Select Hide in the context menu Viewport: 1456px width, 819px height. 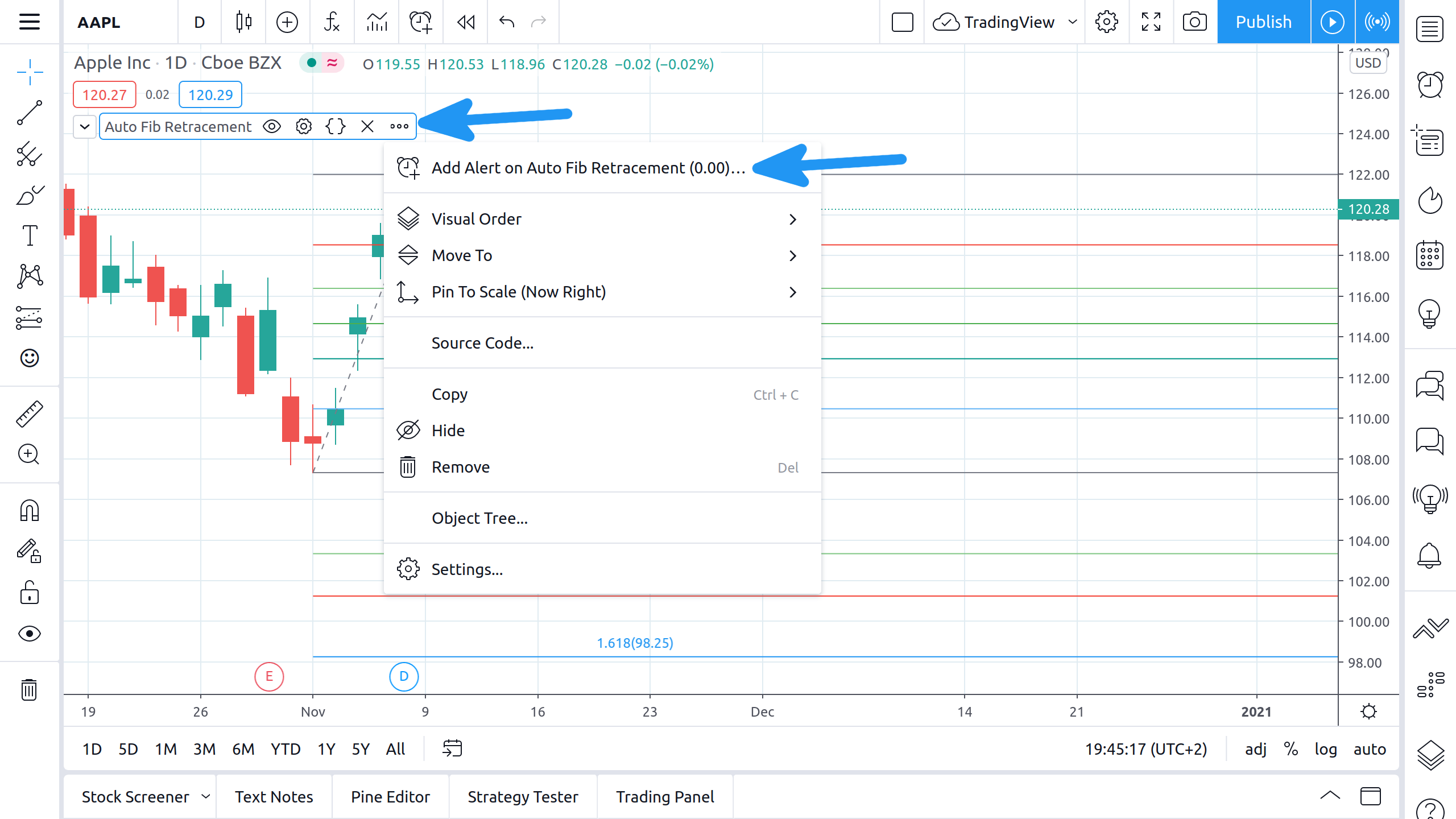pos(602,431)
